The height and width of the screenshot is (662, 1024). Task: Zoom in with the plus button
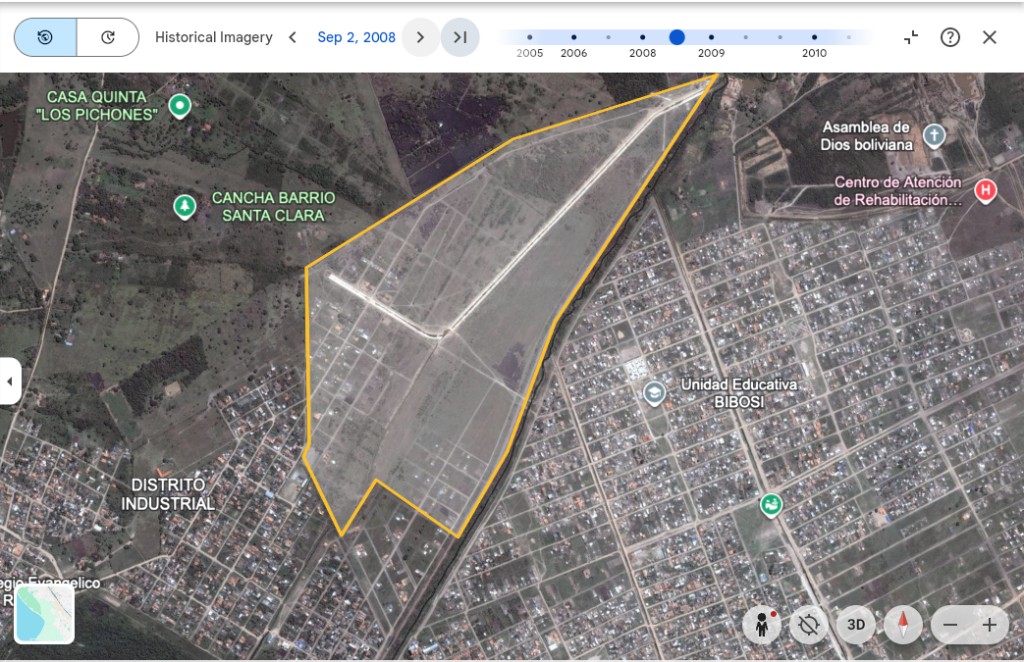click(x=989, y=625)
